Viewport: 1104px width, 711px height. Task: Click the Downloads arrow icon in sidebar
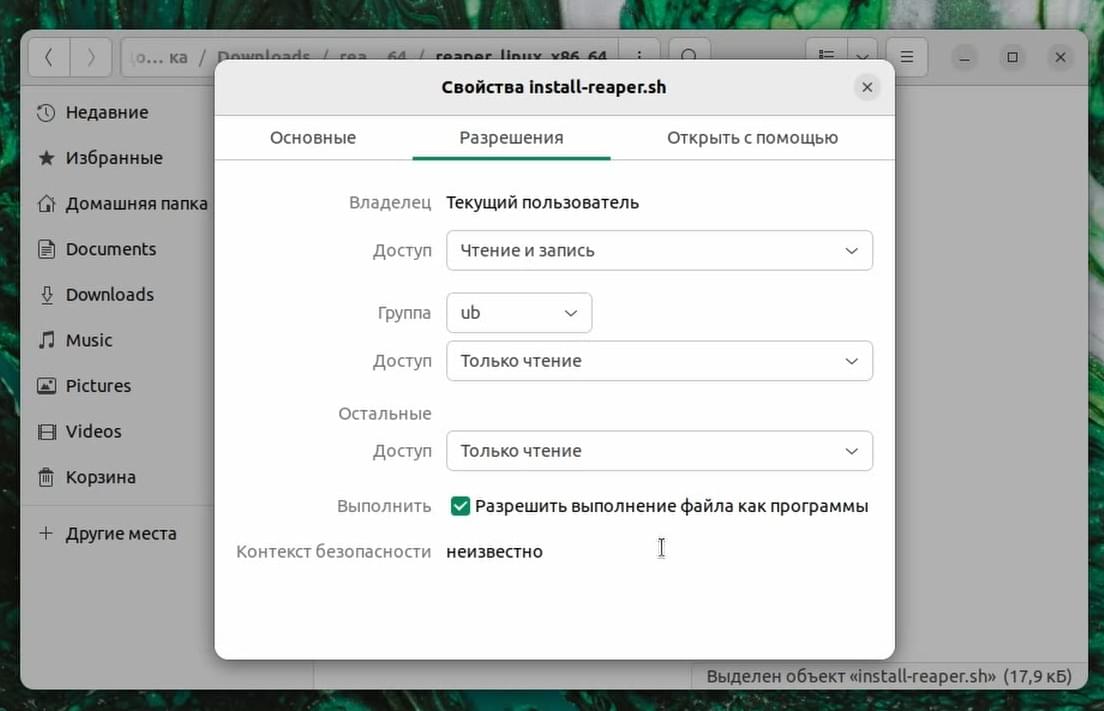46,295
